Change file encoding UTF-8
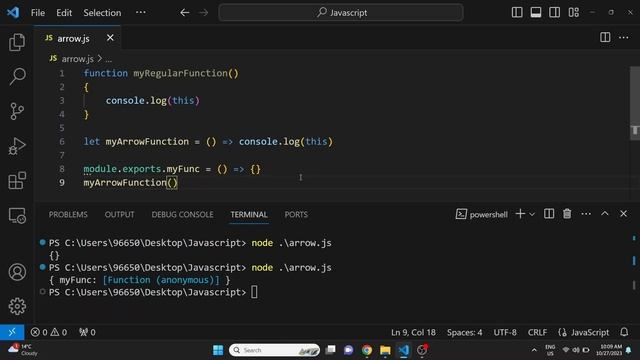The image size is (640, 360). (505, 332)
